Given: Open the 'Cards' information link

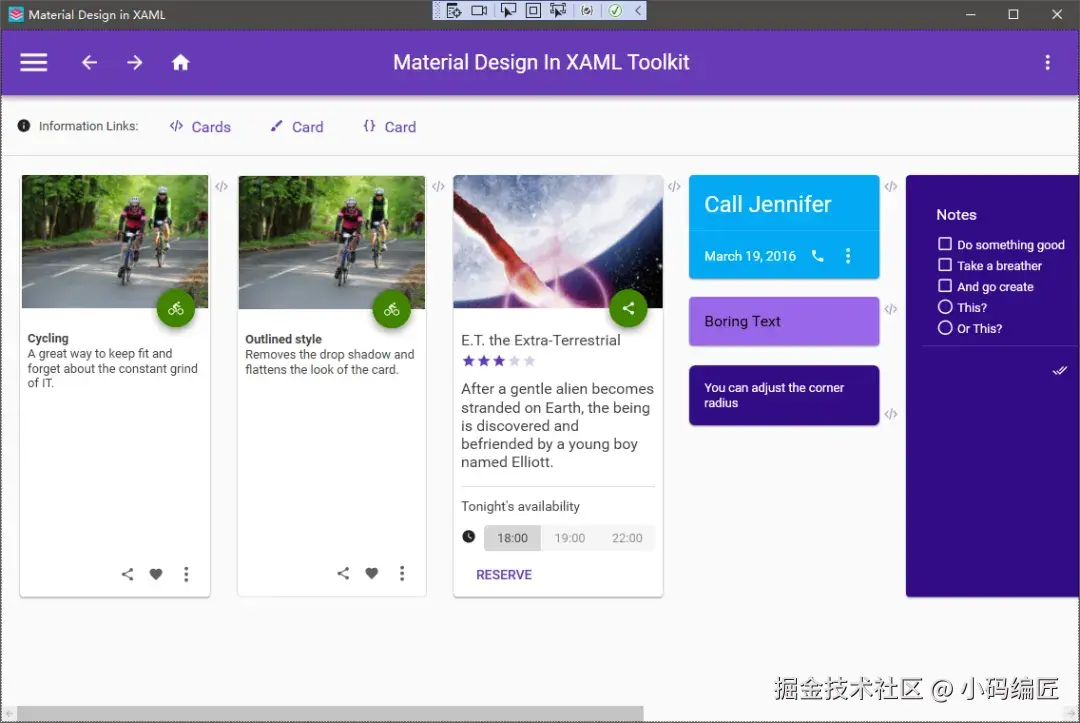Looking at the screenshot, I should [x=200, y=127].
